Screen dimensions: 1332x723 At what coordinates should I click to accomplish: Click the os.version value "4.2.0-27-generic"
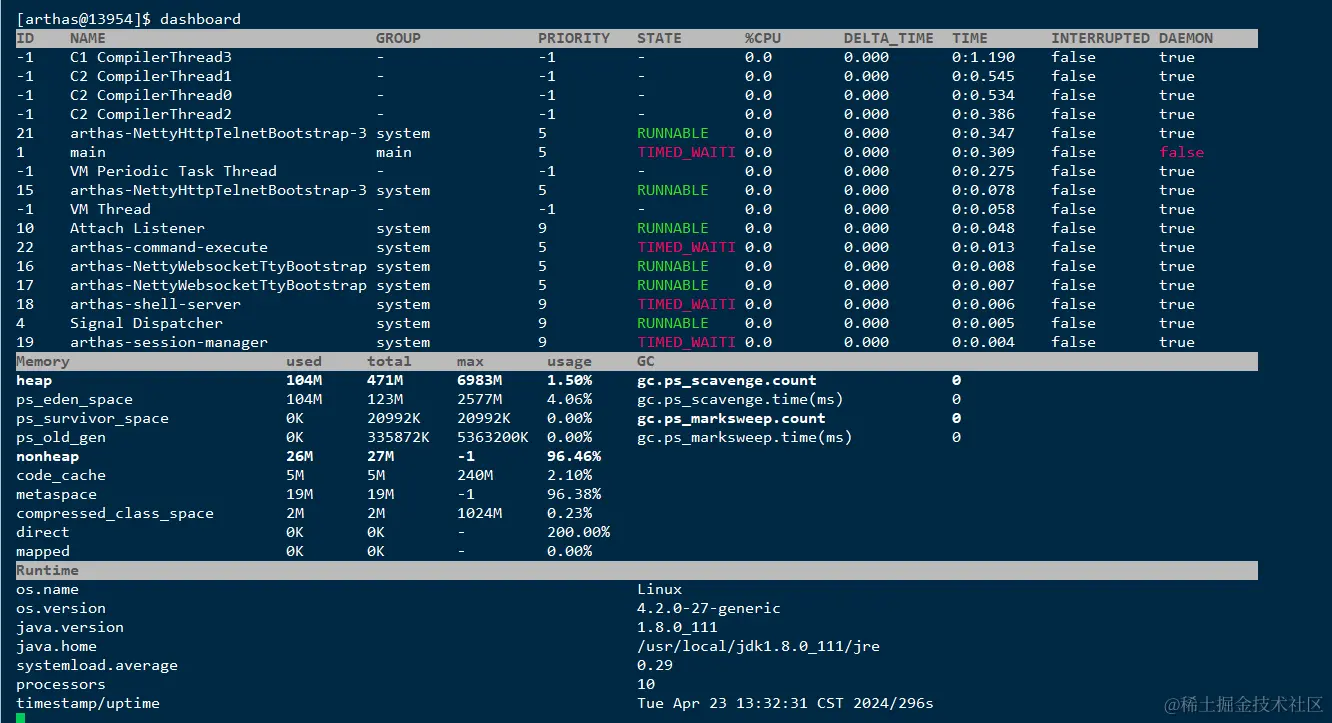coord(709,608)
